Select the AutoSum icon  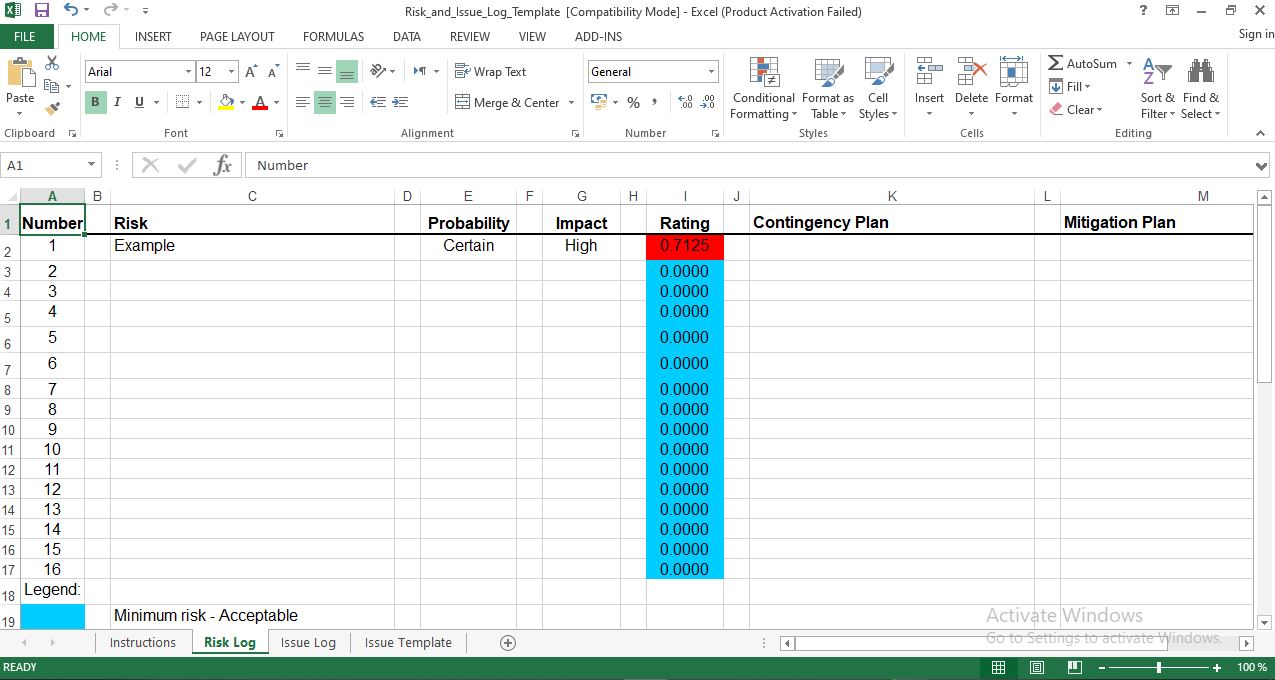[1085, 63]
